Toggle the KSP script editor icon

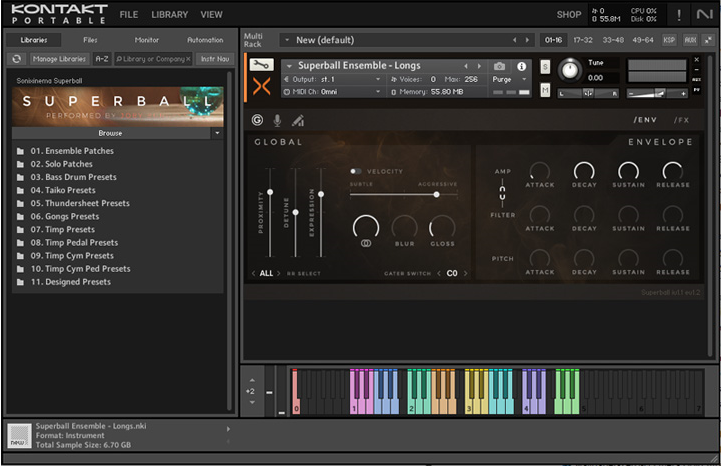click(x=669, y=40)
